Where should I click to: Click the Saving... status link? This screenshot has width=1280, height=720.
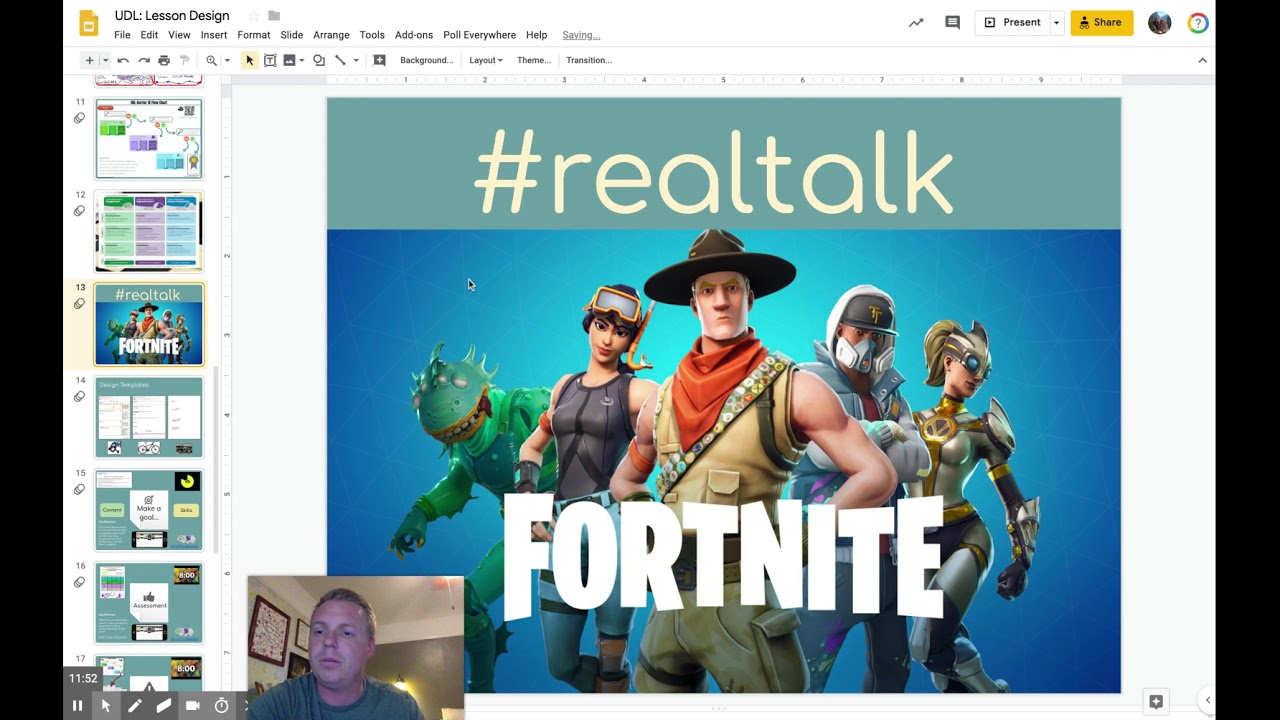tap(581, 35)
